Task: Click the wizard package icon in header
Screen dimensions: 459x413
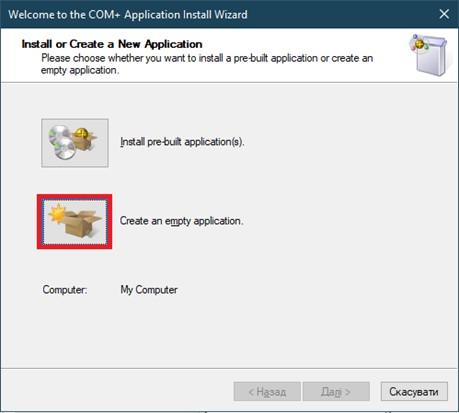Action: pyautogui.click(x=429, y=55)
